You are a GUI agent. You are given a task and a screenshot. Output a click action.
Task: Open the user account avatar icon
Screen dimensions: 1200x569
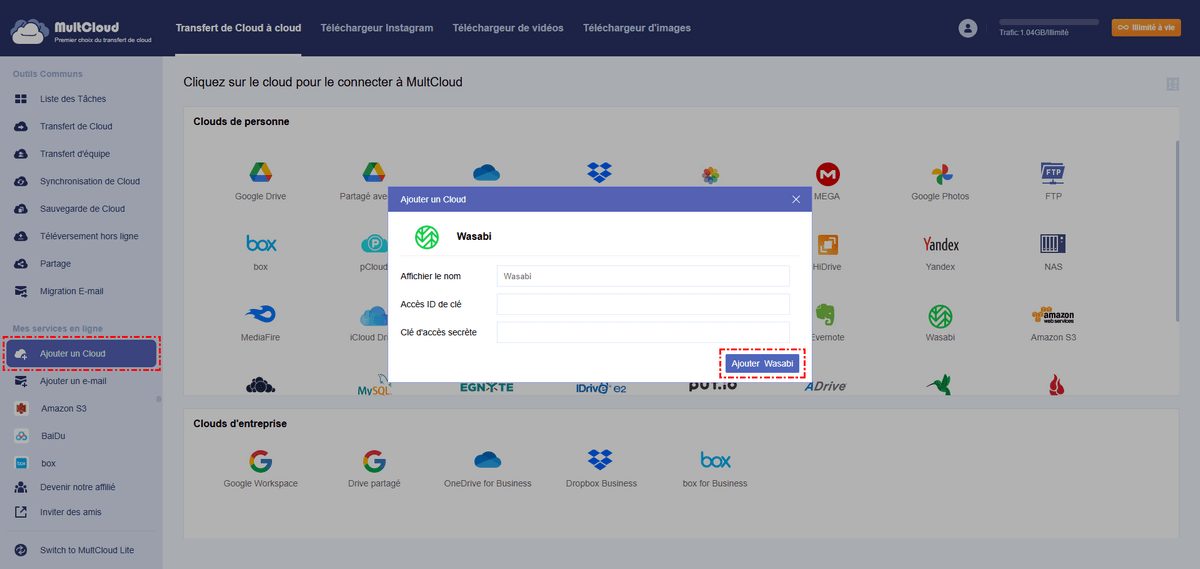967,28
